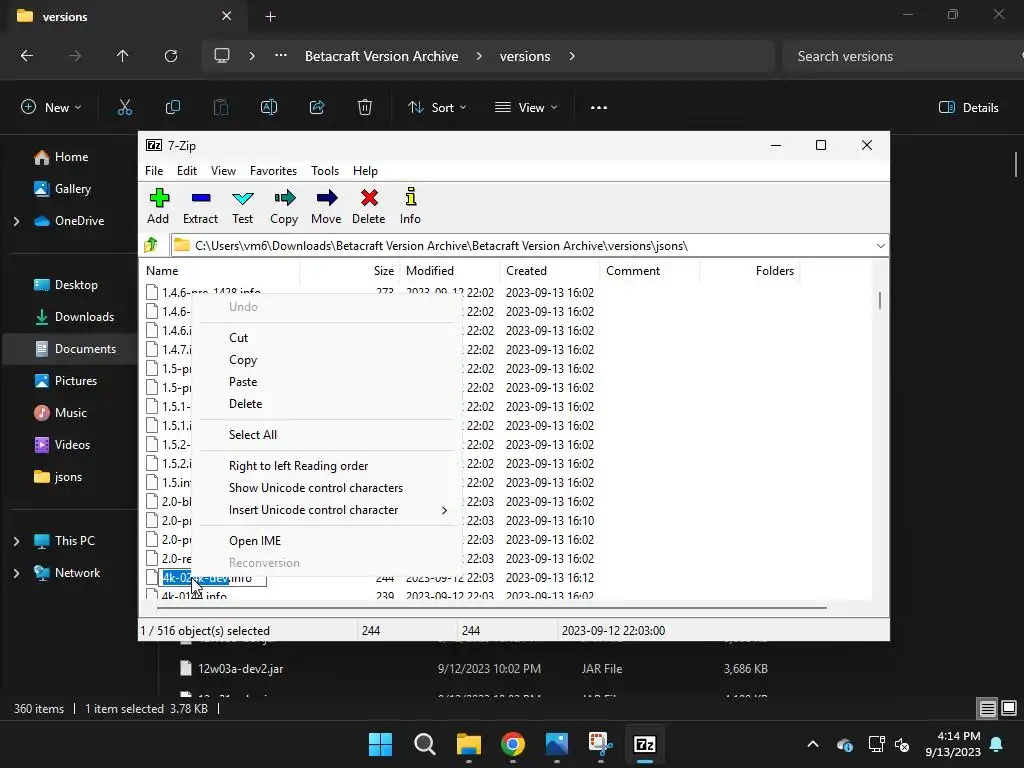This screenshot has width=1024, height=768.
Task: Click the Explorer Share icon
Action: (317, 107)
